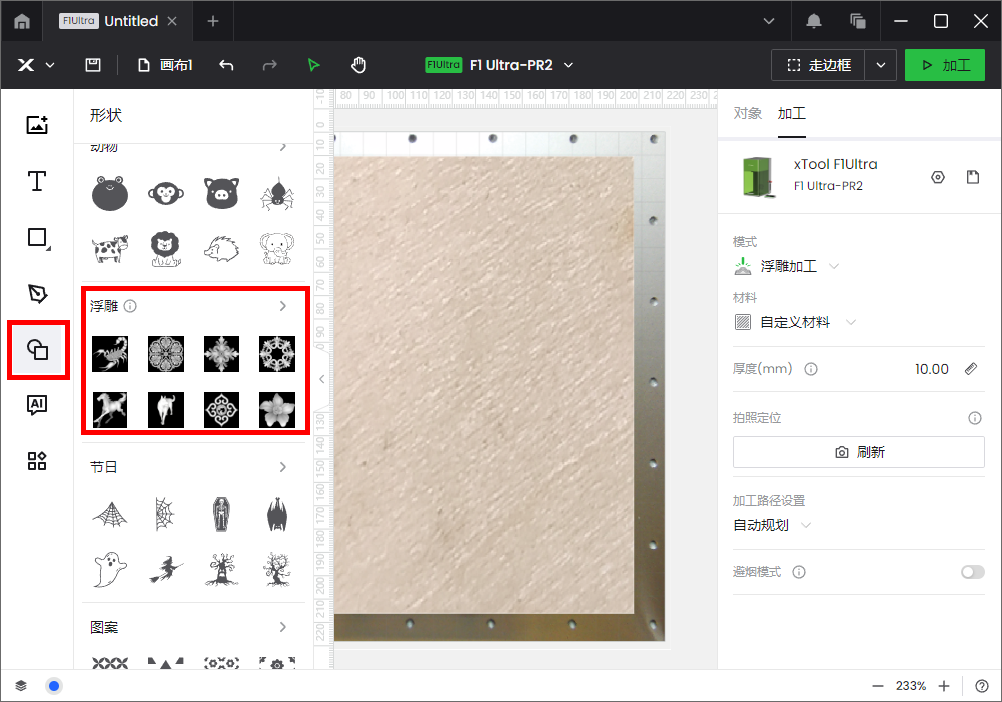1002x702 pixels.
Task: Go to the home screen icon
Action: click(22, 21)
